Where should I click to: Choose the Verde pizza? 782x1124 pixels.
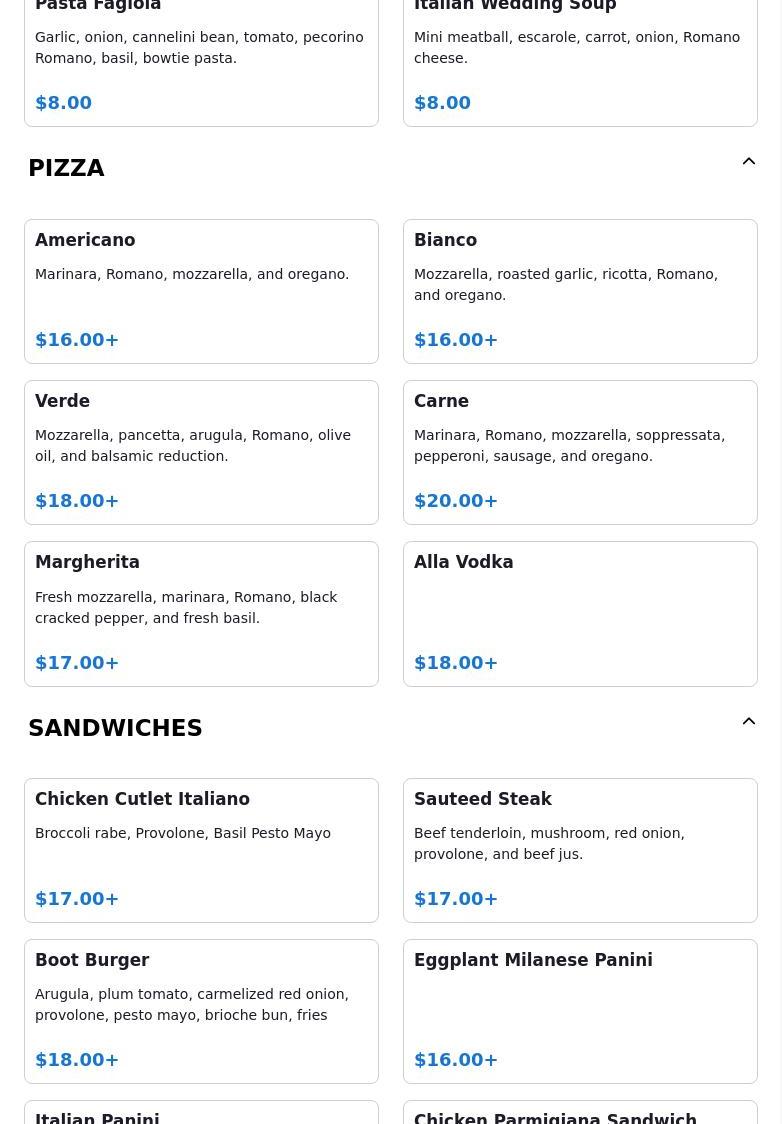pos(201,452)
